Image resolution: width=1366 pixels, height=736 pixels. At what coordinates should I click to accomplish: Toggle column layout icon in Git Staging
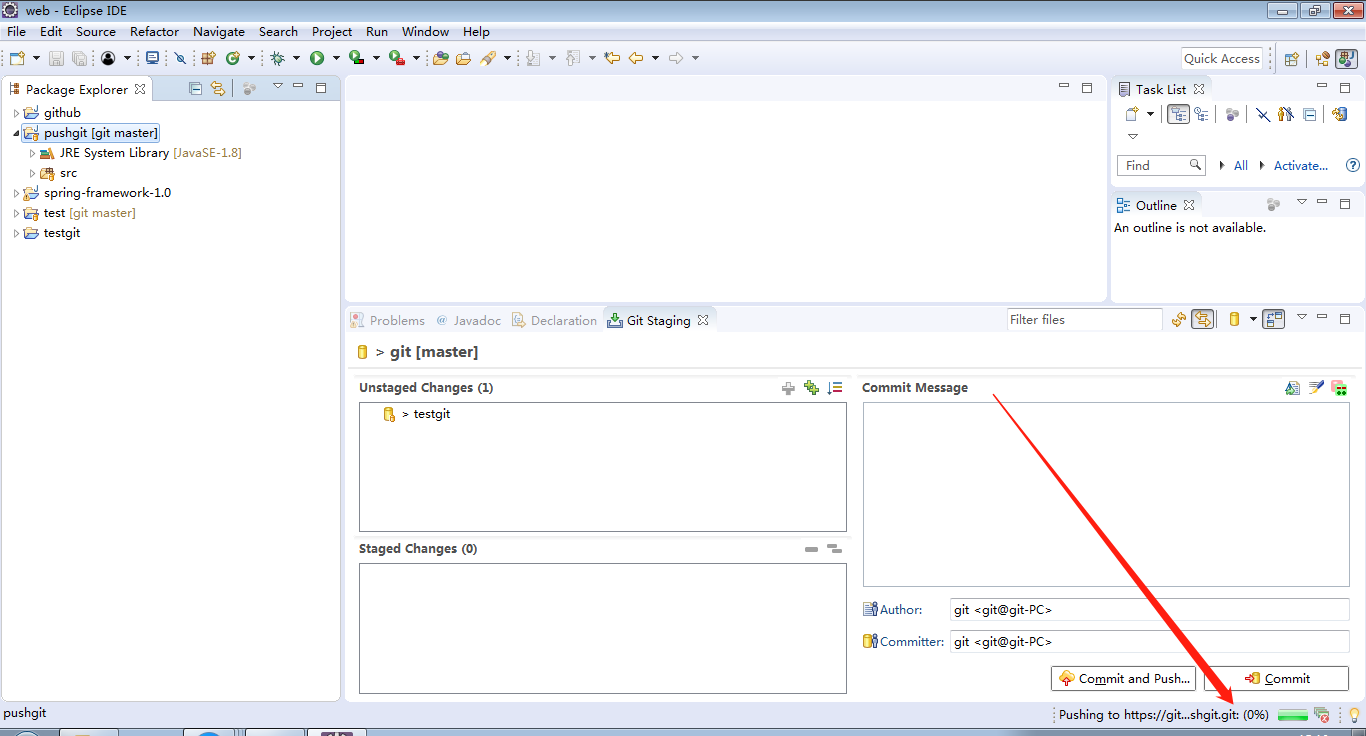coord(1273,319)
